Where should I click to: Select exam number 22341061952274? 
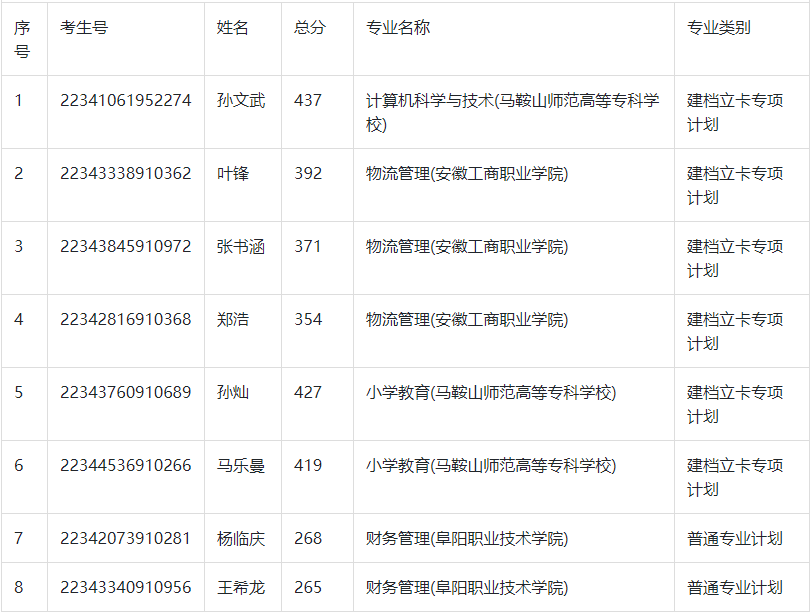tap(126, 100)
